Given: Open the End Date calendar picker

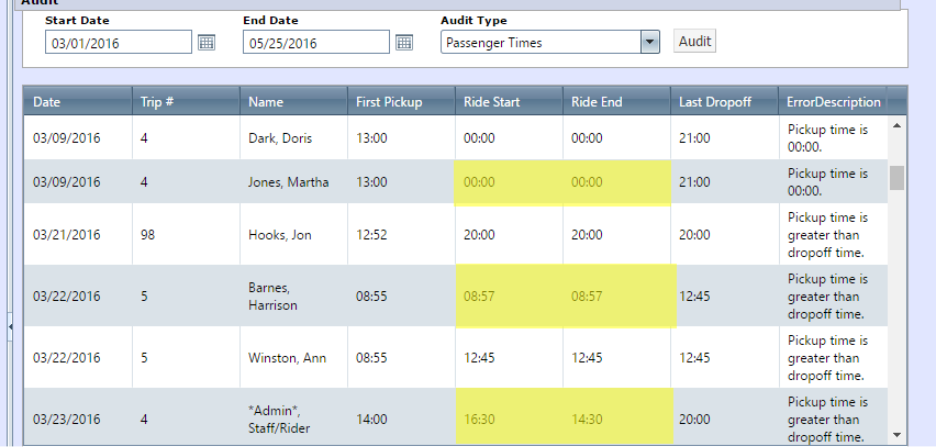Looking at the screenshot, I should click(x=404, y=42).
